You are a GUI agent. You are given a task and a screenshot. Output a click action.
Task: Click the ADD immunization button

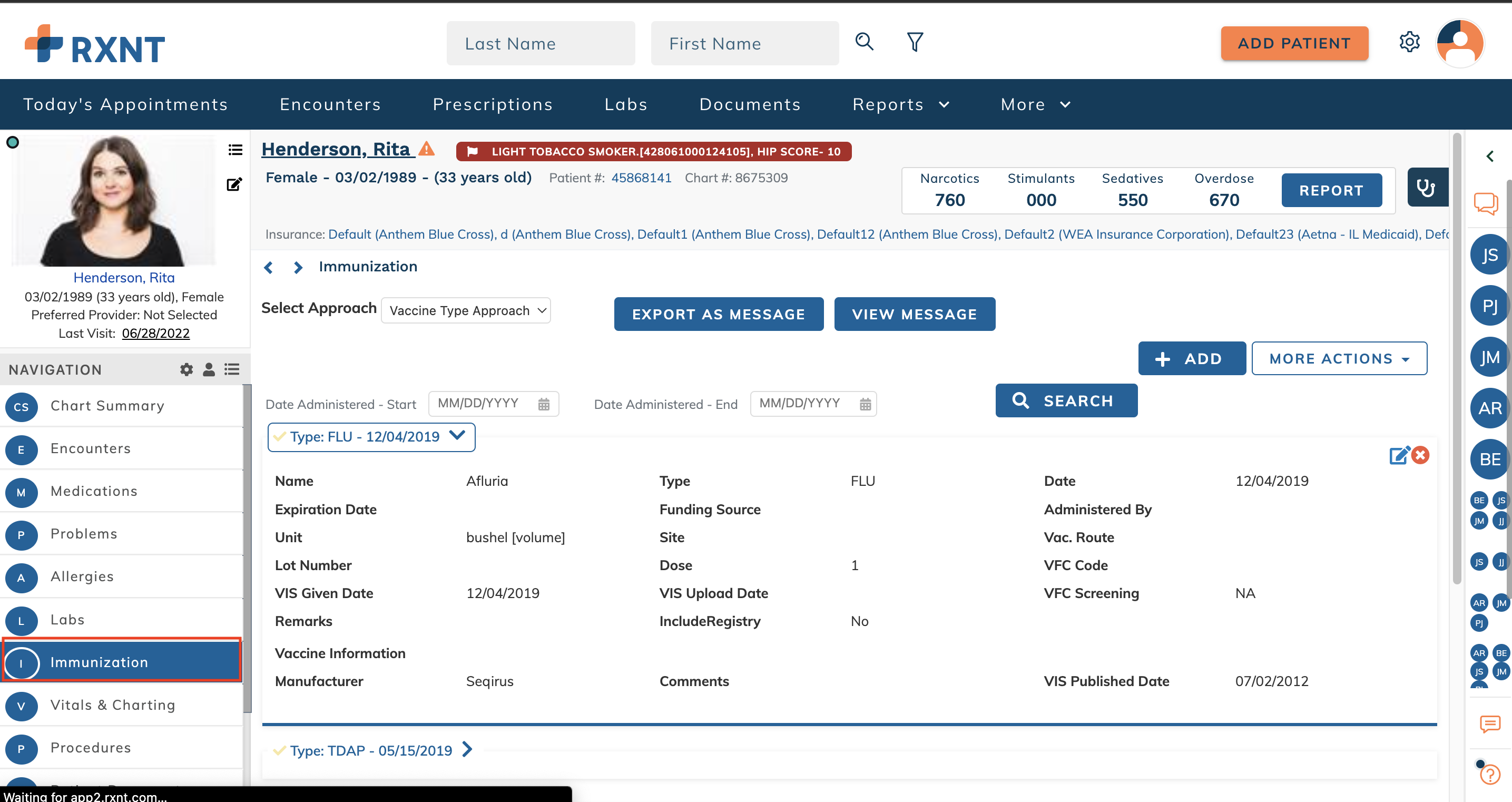click(x=1192, y=358)
